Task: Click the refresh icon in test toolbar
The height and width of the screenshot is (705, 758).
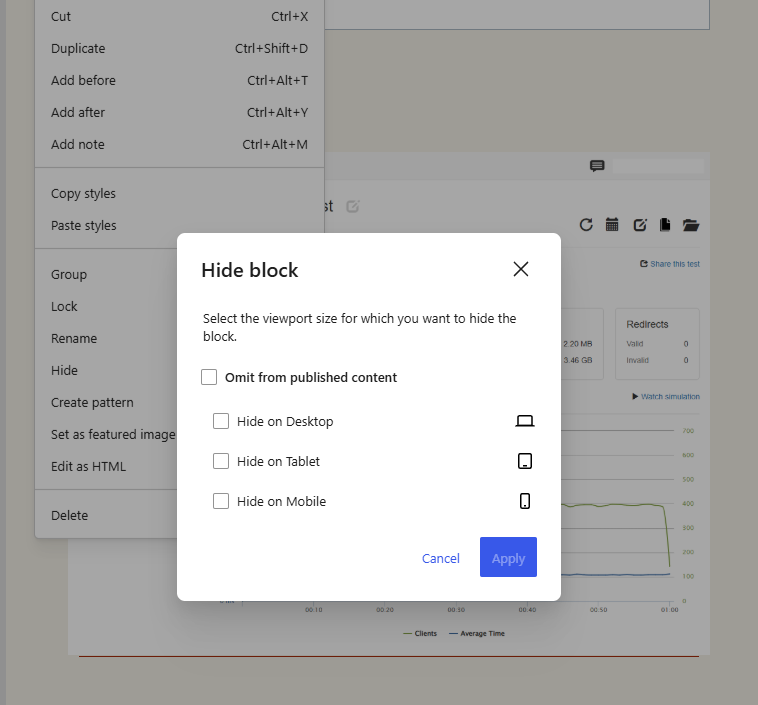Action: 587,225
